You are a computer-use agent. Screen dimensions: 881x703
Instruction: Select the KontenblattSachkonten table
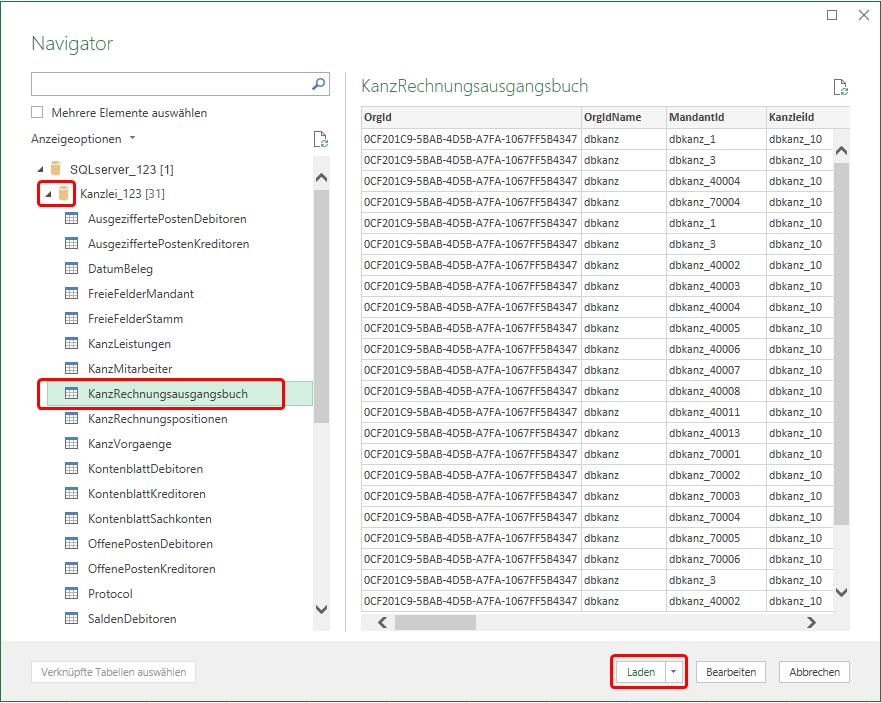coord(149,519)
